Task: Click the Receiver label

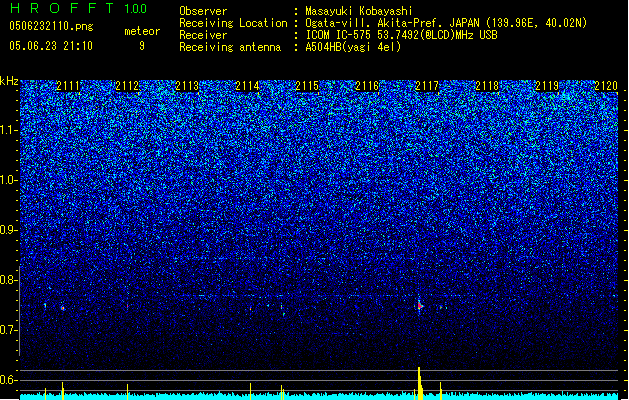Action: click(203, 35)
